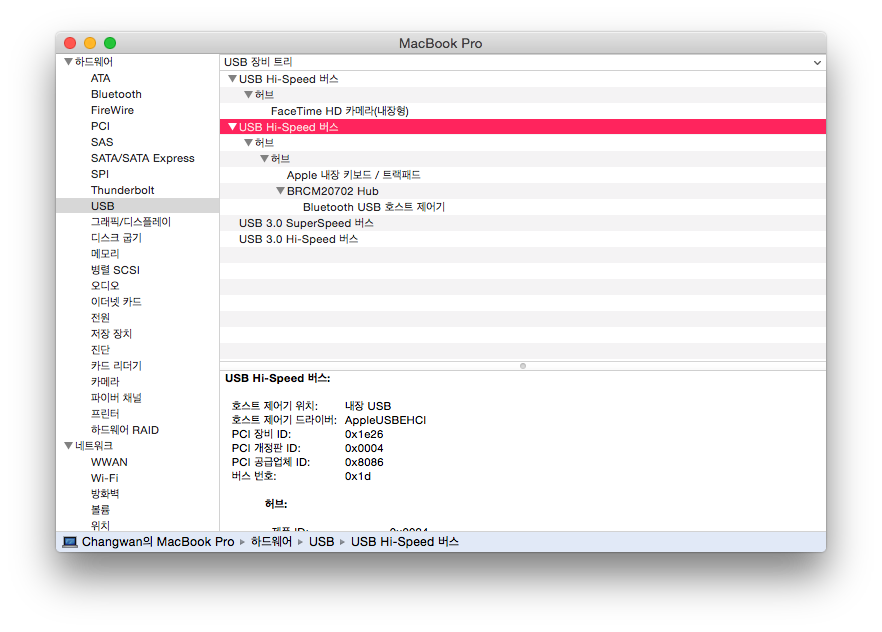This screenshot has height=632, width=882.
Task: Collapse the 허브 holding FaceTime HD 카메라
Action: (248, 94)
